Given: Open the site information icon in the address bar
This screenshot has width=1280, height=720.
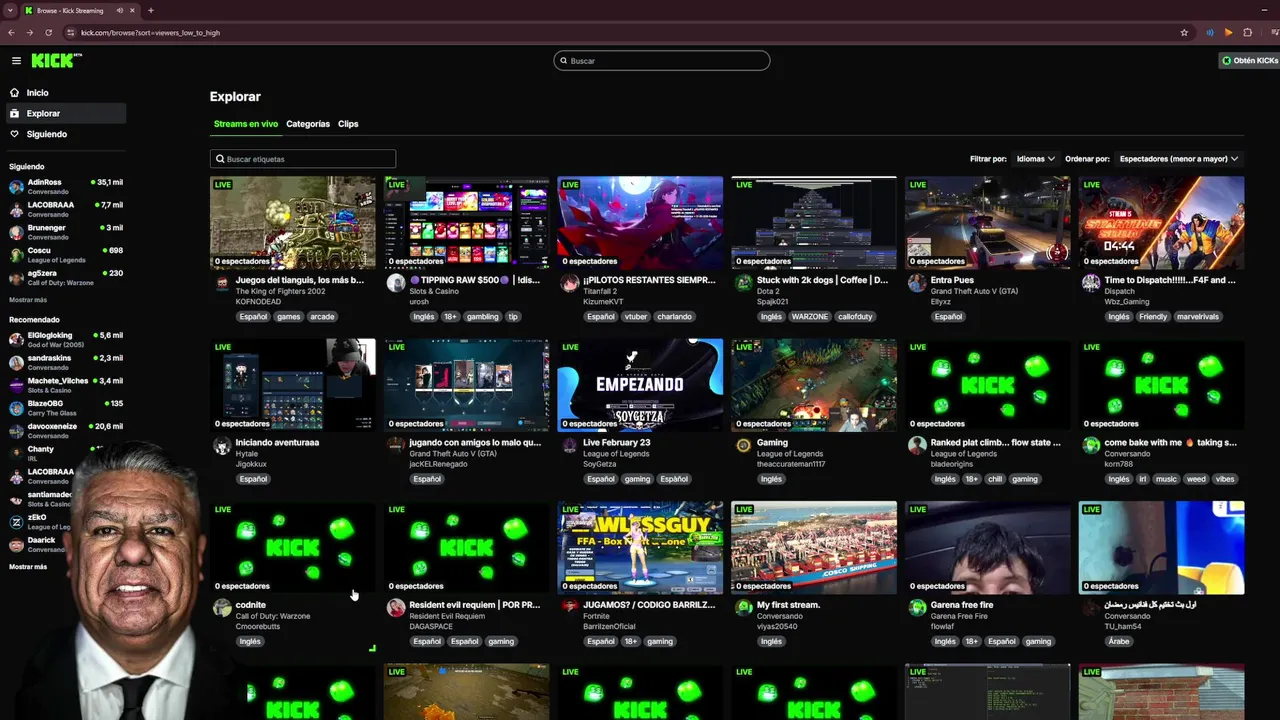Looking at the screenshot, I should (71, 33).
